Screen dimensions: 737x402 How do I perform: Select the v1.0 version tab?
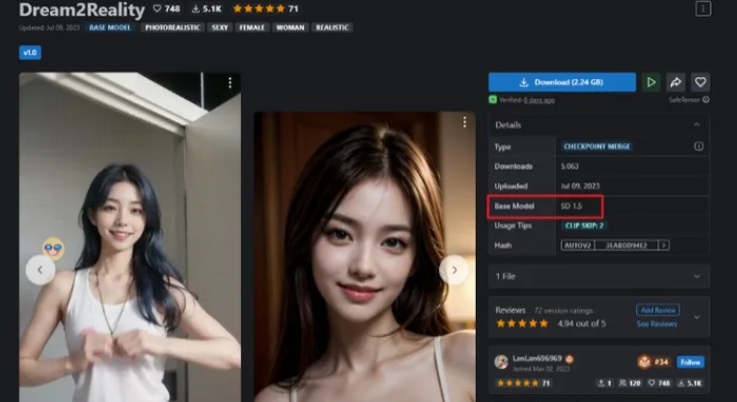30,52
